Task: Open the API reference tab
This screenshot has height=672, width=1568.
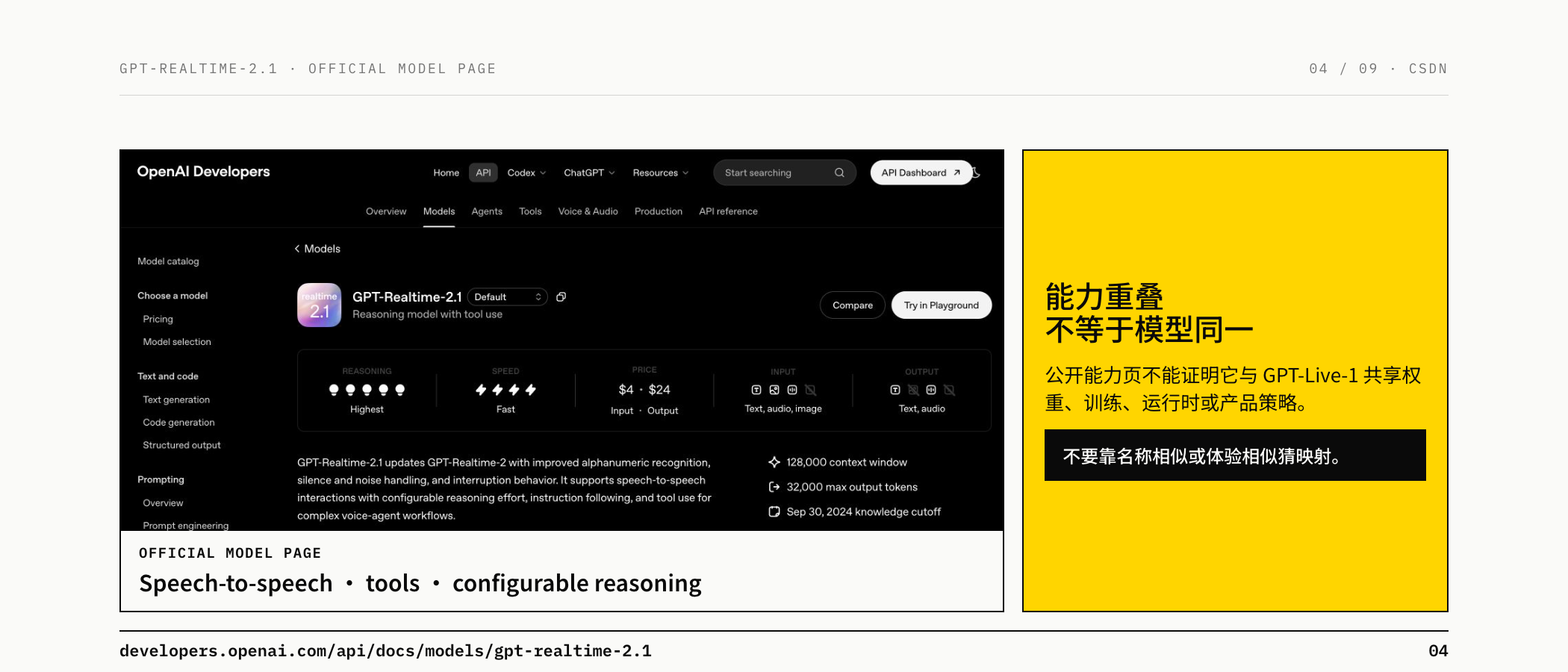Action: [728, 211]
